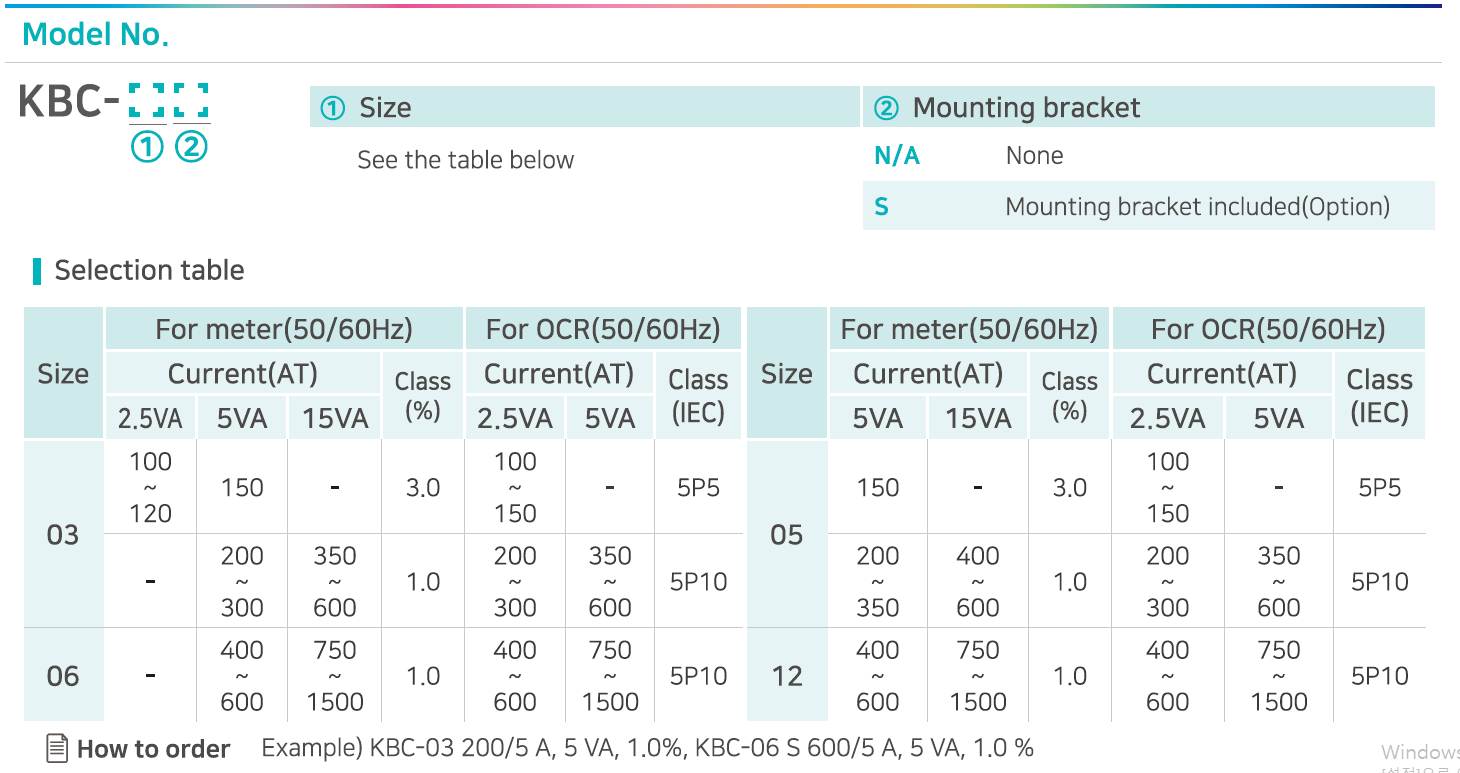Click the Selection table section title
Screen dimensions: 1460x773
tap(149, 271)
